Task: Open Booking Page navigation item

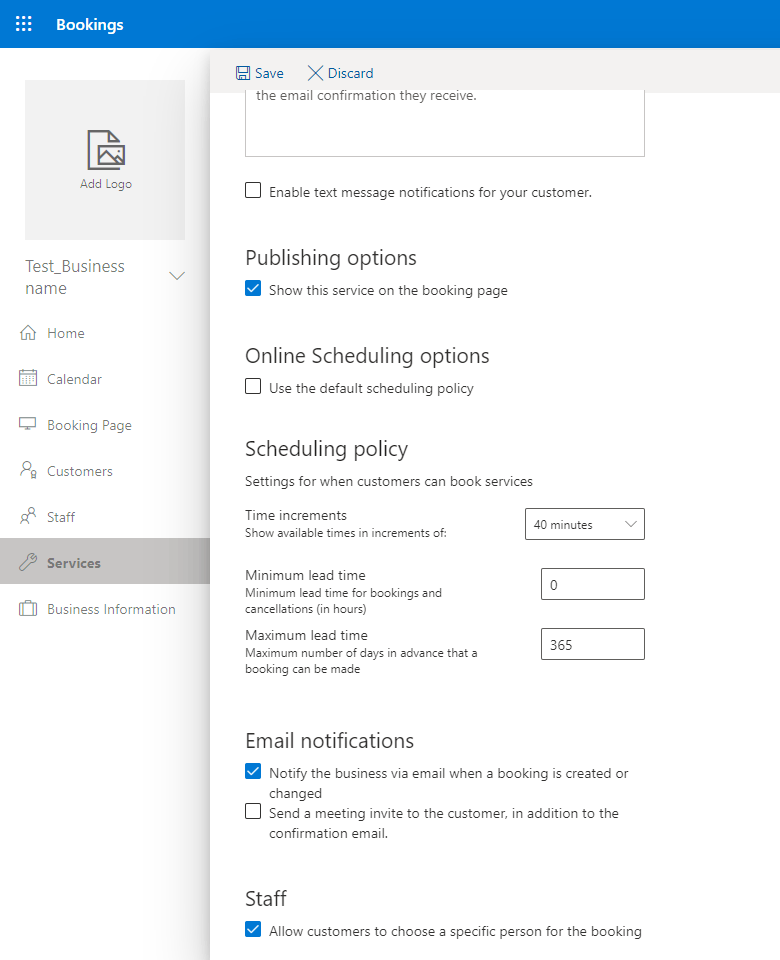Action: (105, 425)
